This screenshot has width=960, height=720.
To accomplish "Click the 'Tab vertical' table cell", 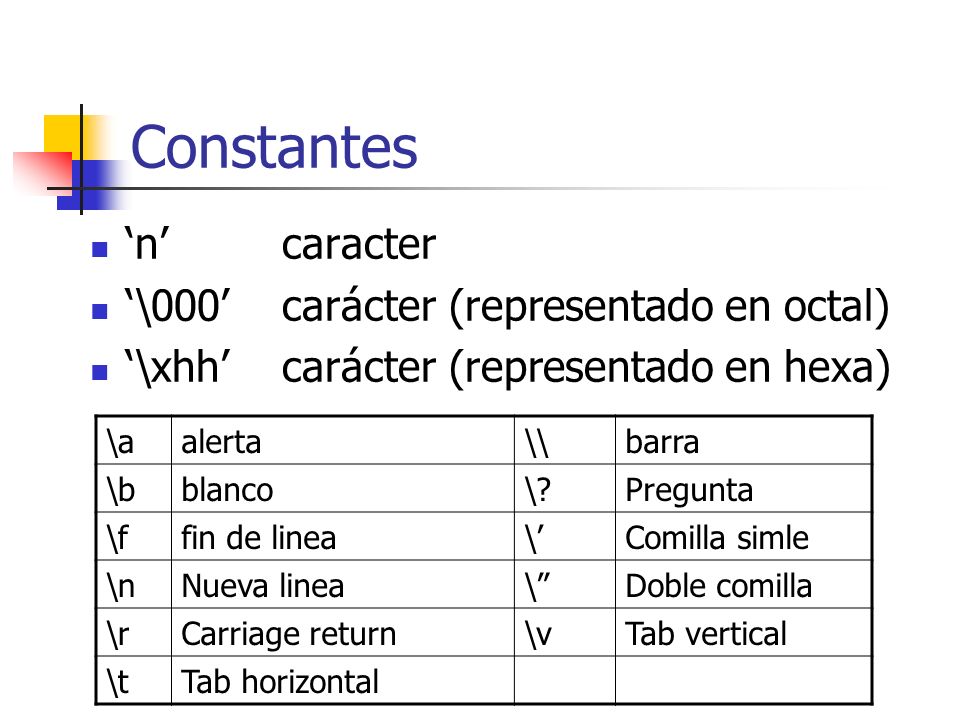I will click(743, 632).
